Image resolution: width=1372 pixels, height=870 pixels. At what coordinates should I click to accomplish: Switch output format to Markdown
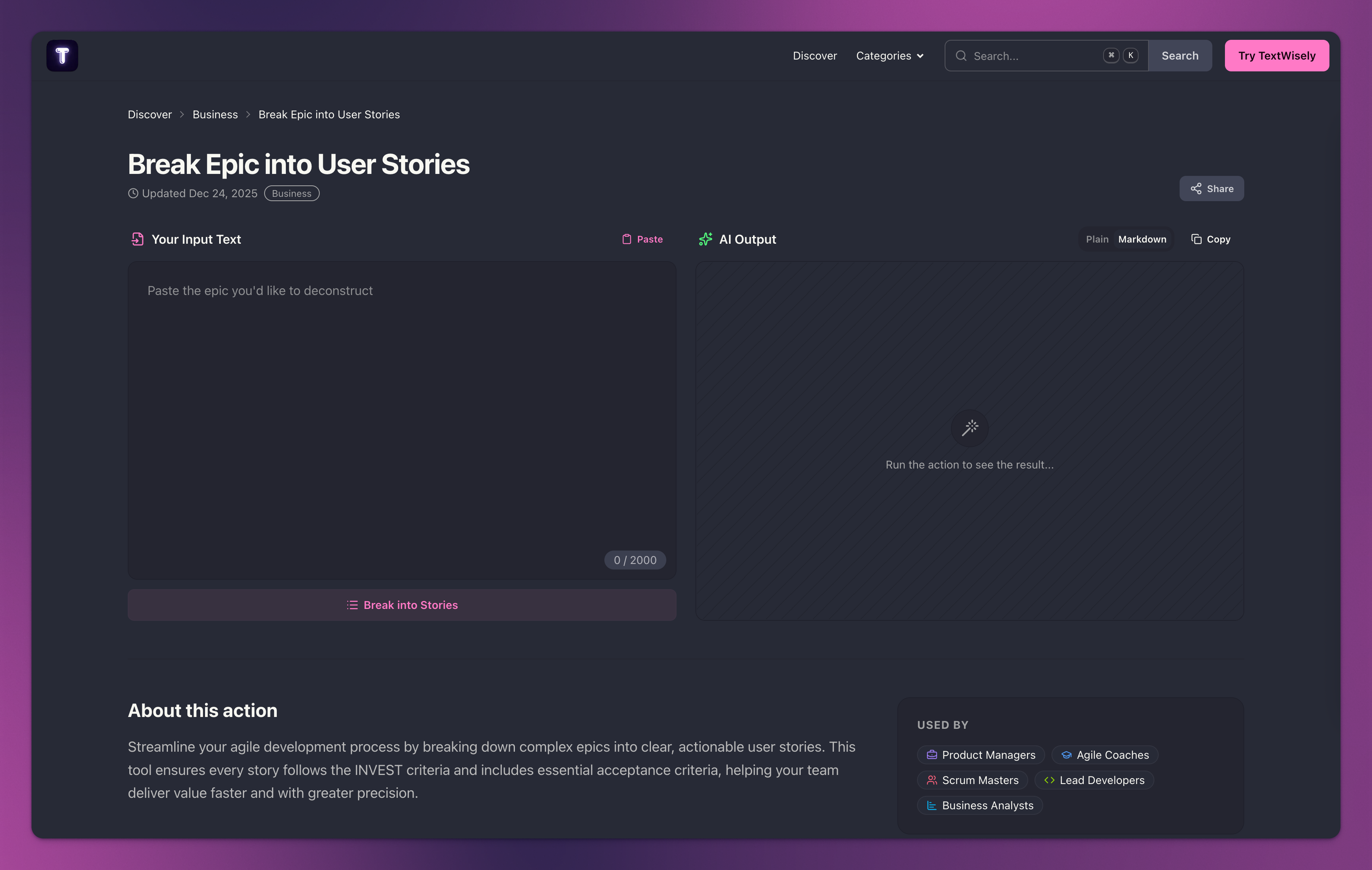point(1142,239)
